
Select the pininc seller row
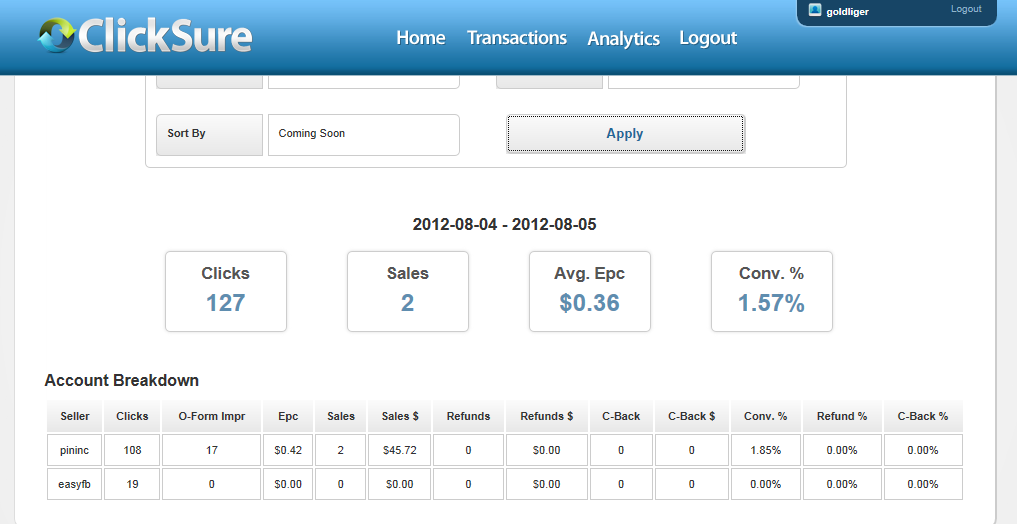click(x=505, y=450)
